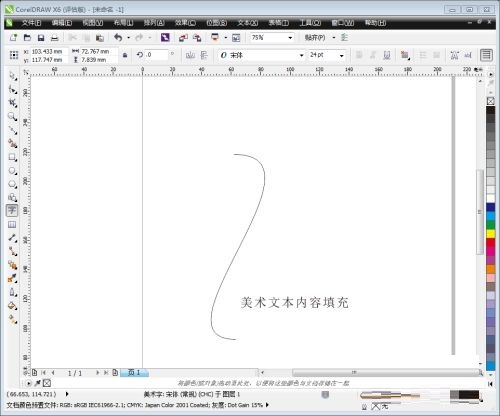The image size is (500, 416).
Task: Switch to the 页 1 page tab
Action: click(134, 372)
